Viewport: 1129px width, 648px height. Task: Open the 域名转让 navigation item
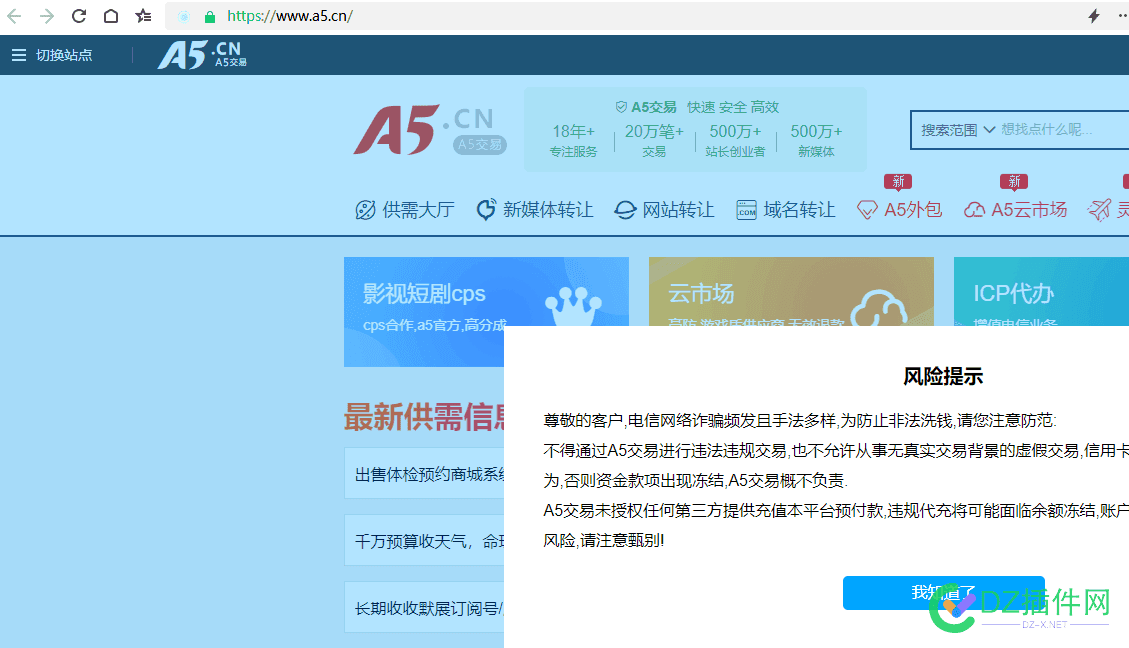tap(786, 210)
